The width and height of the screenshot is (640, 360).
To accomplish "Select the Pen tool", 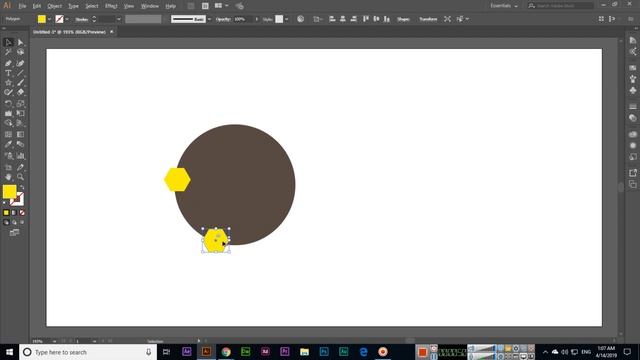I will 8,63.
